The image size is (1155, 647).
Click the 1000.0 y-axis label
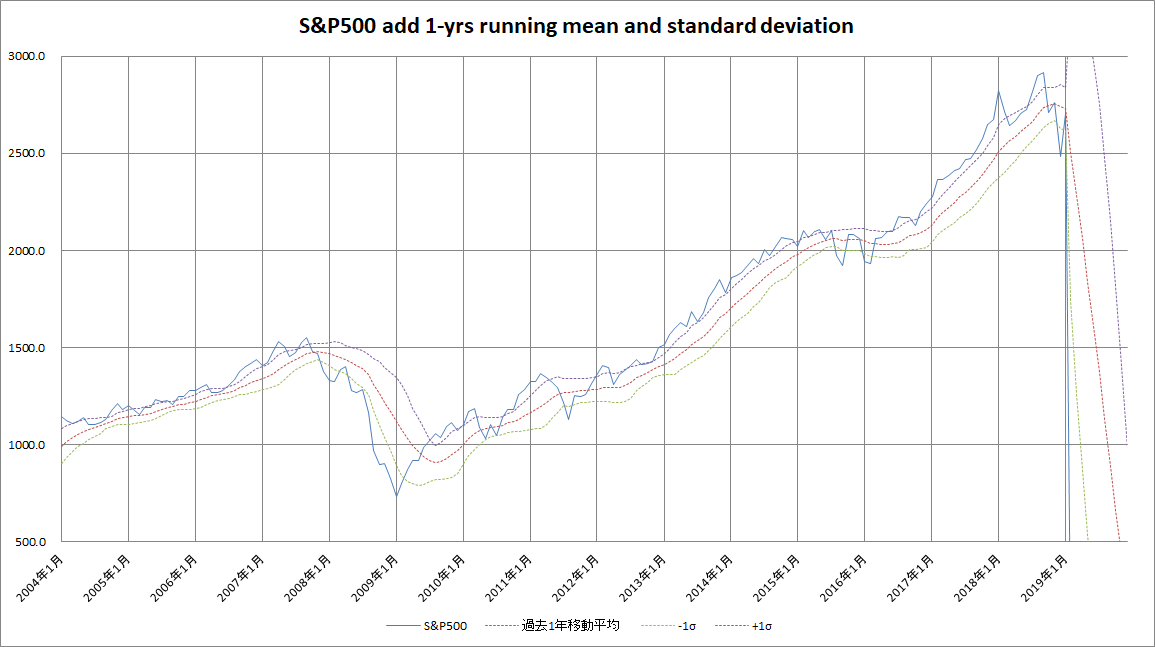click(x=27, y=444)
